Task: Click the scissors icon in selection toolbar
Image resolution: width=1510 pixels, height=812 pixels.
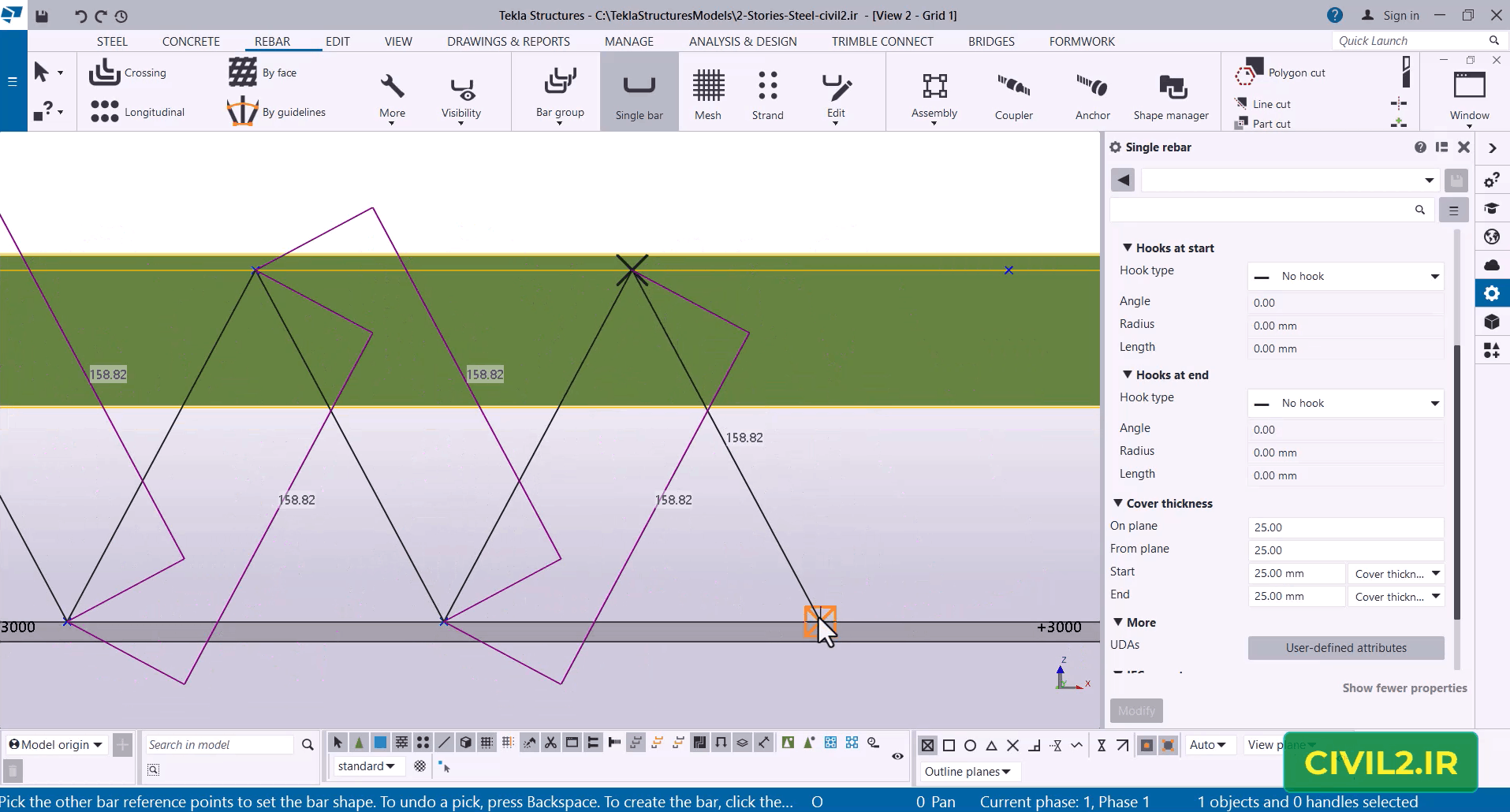Action: (x=550, y=743)
